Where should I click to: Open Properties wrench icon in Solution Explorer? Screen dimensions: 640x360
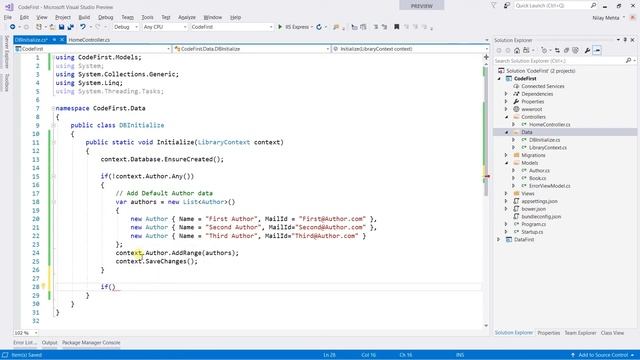[x=587, y=50]
